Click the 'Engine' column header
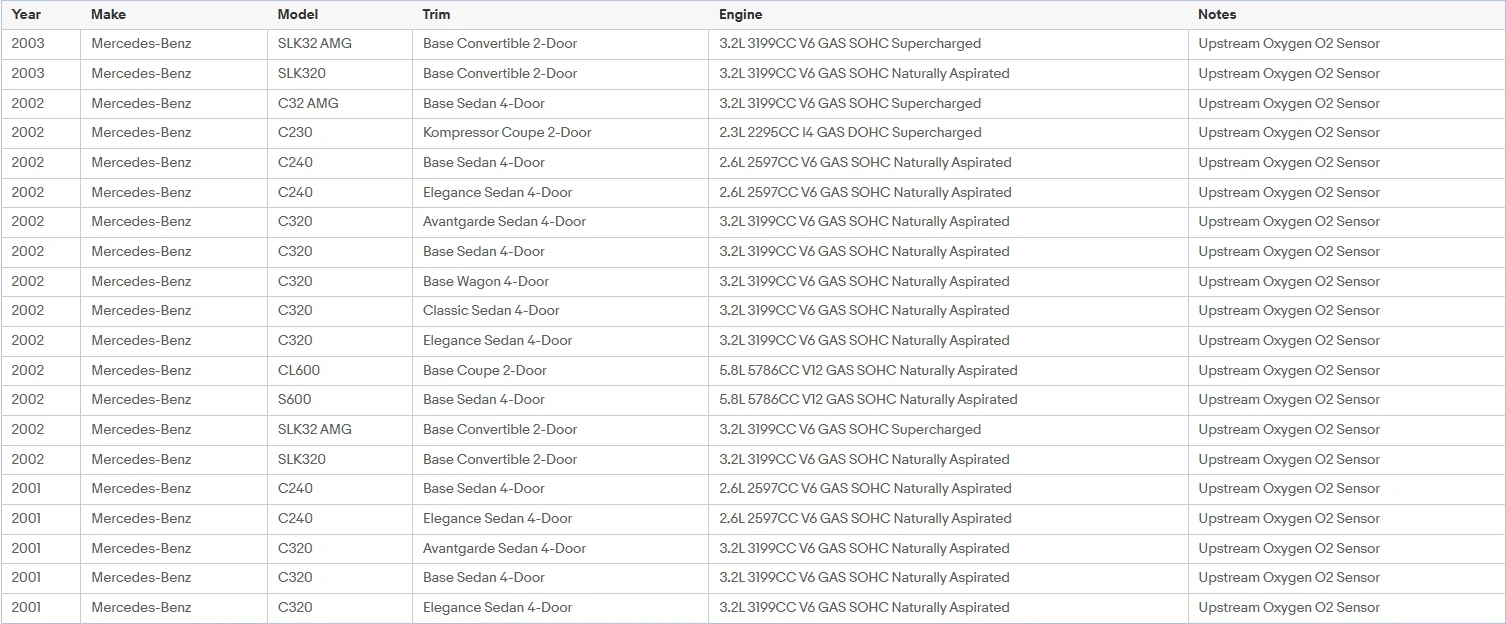The image size is (1506, 624). pos(741,15)
